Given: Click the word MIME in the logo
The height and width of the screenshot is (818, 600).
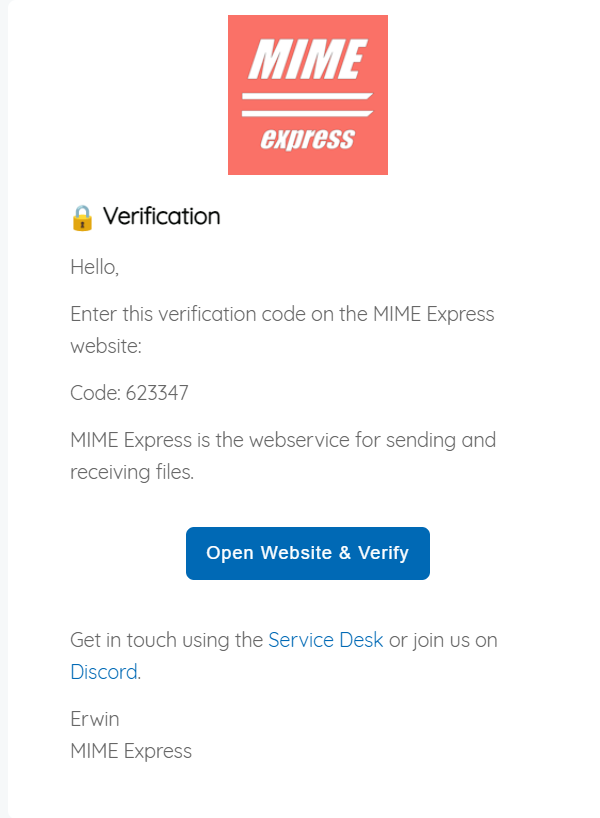Looking at the screenshot, I should [x=304, y=59].
